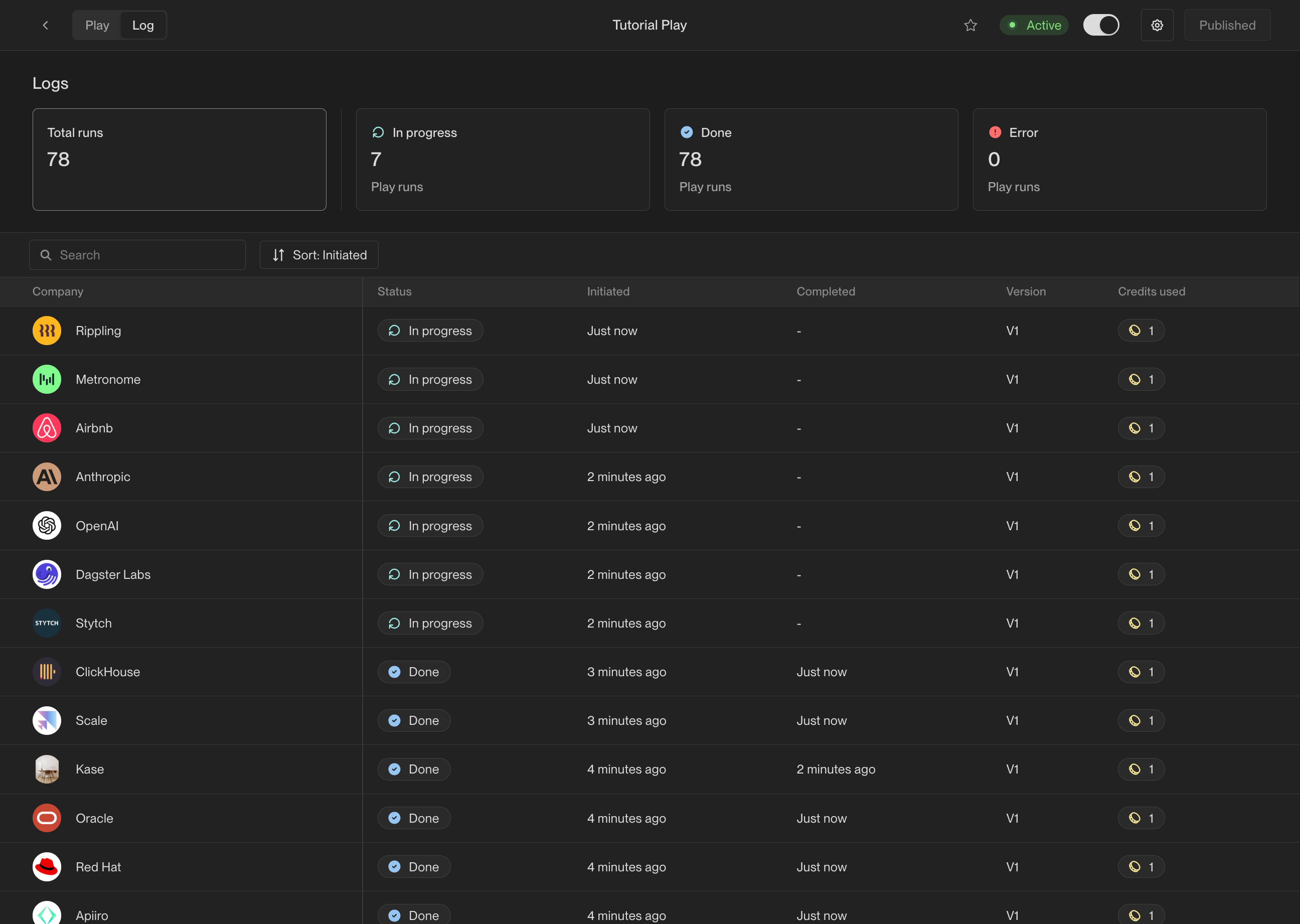
Task: Open settings gear icon
Action: pos(1157,25)
